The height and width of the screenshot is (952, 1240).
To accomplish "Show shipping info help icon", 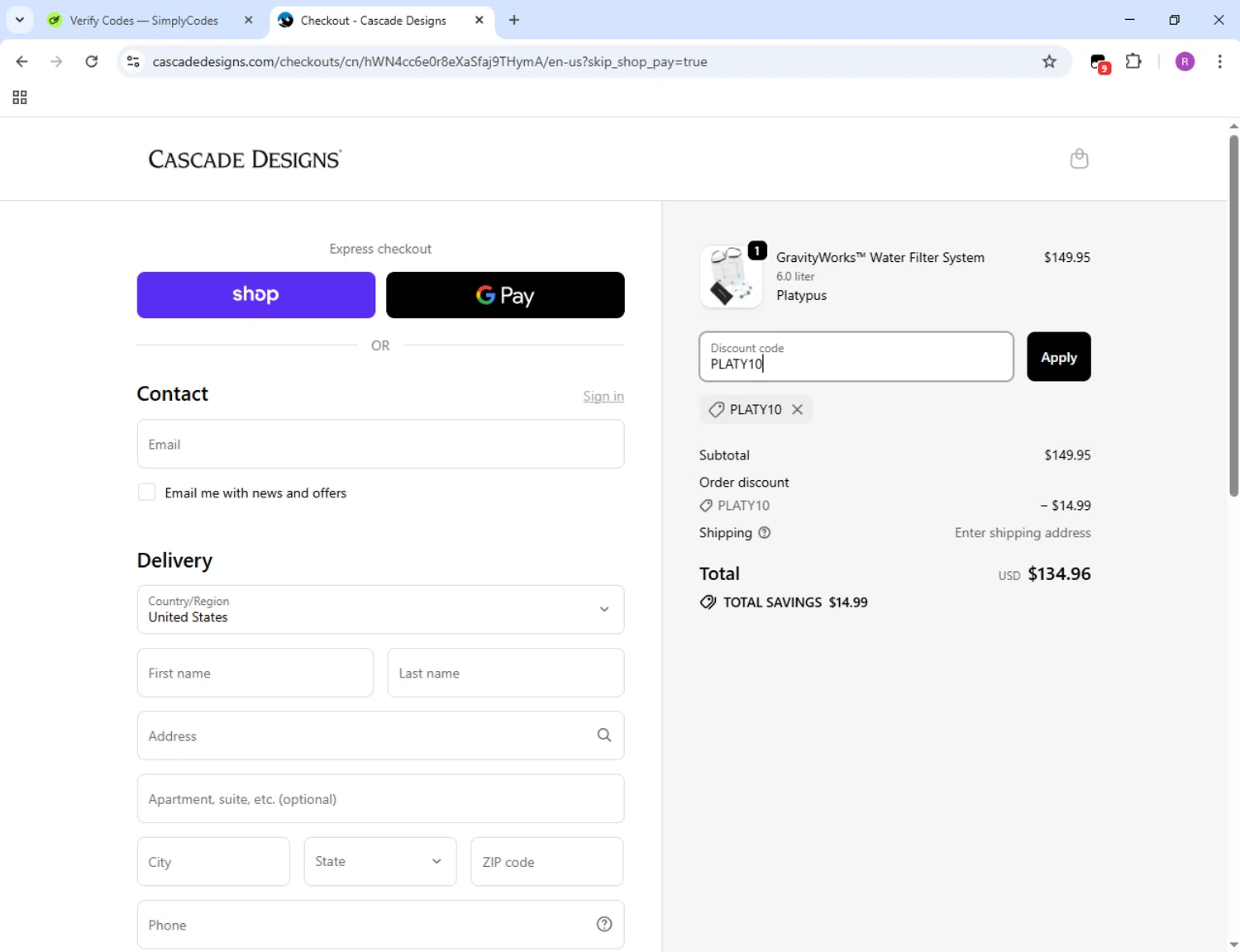I will (765, 533).
